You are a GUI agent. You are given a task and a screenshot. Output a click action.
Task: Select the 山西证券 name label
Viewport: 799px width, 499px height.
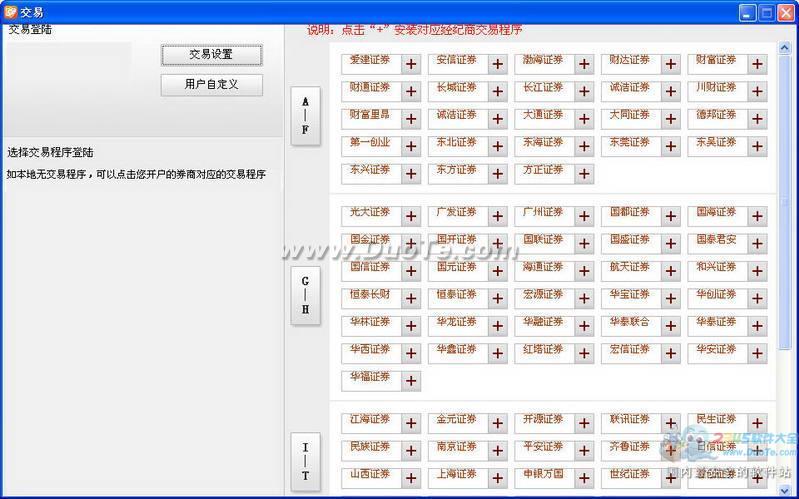[370, 475]
